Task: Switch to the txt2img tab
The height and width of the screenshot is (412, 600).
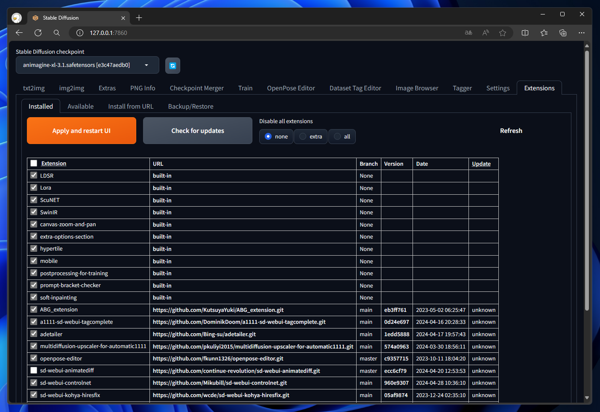Action: point(34,88)
